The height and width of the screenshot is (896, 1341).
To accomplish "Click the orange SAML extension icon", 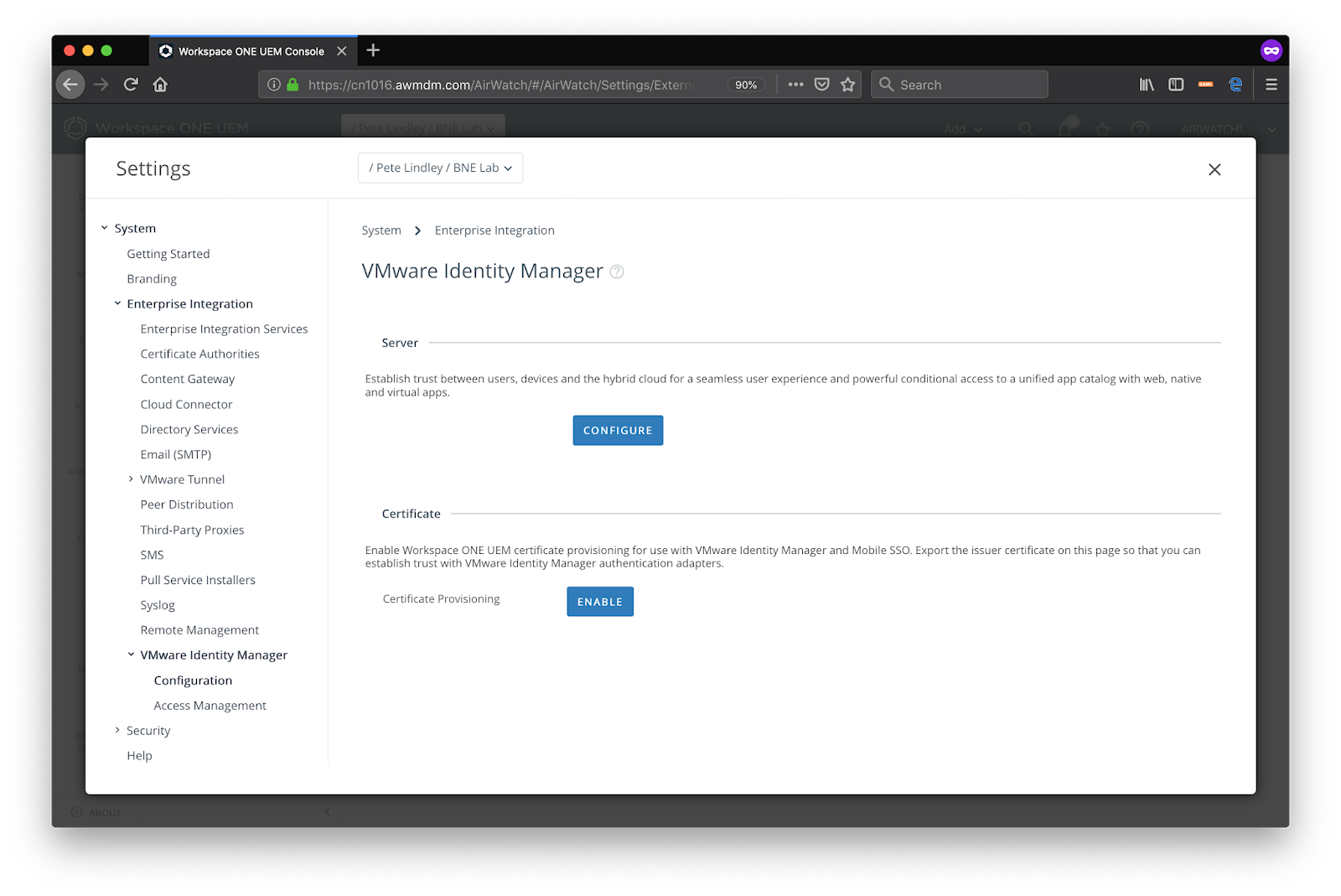I will (1206, 85).
